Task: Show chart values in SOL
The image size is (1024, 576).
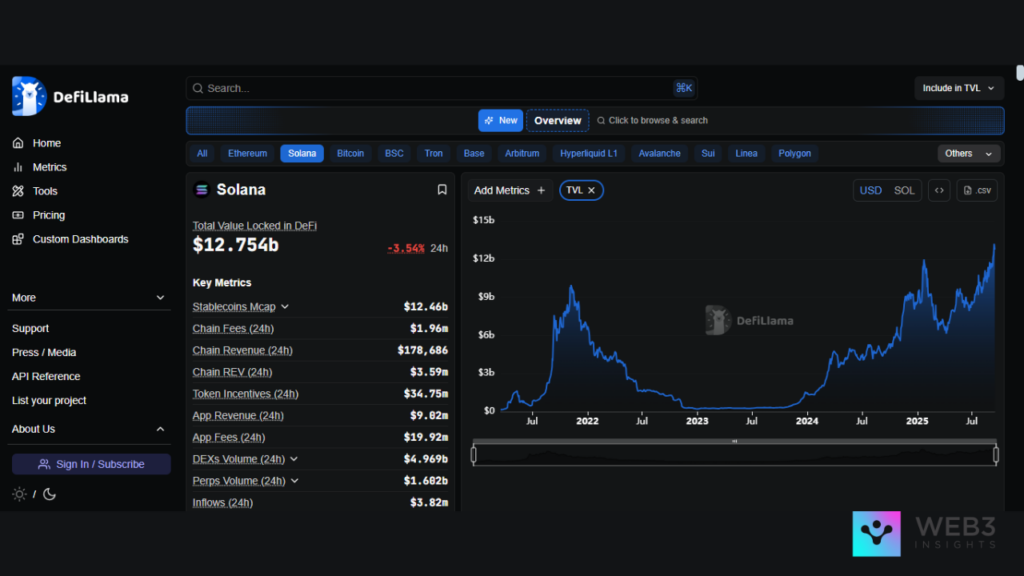Action: (904, 191)
